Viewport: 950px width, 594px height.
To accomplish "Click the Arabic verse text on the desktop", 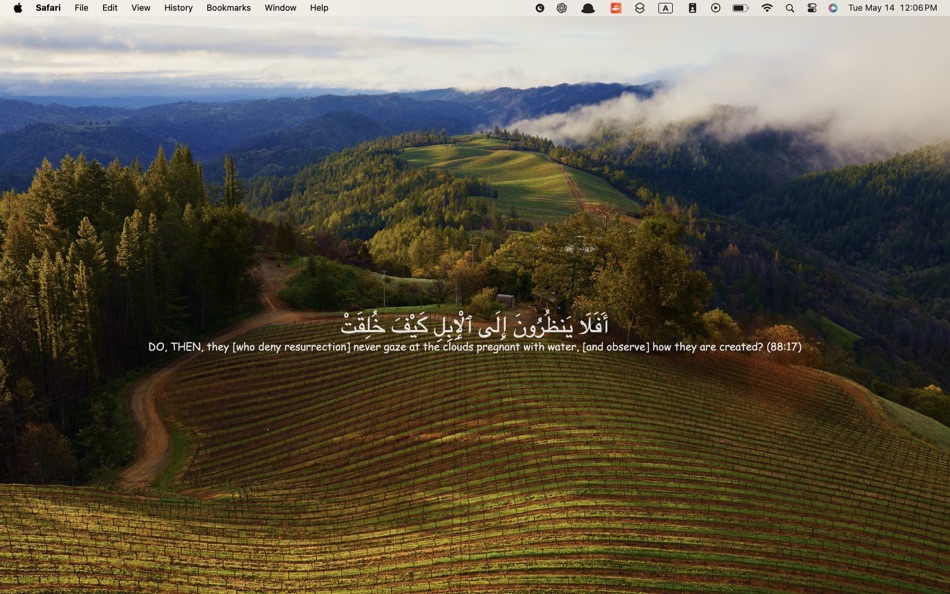I will (474, 325).
